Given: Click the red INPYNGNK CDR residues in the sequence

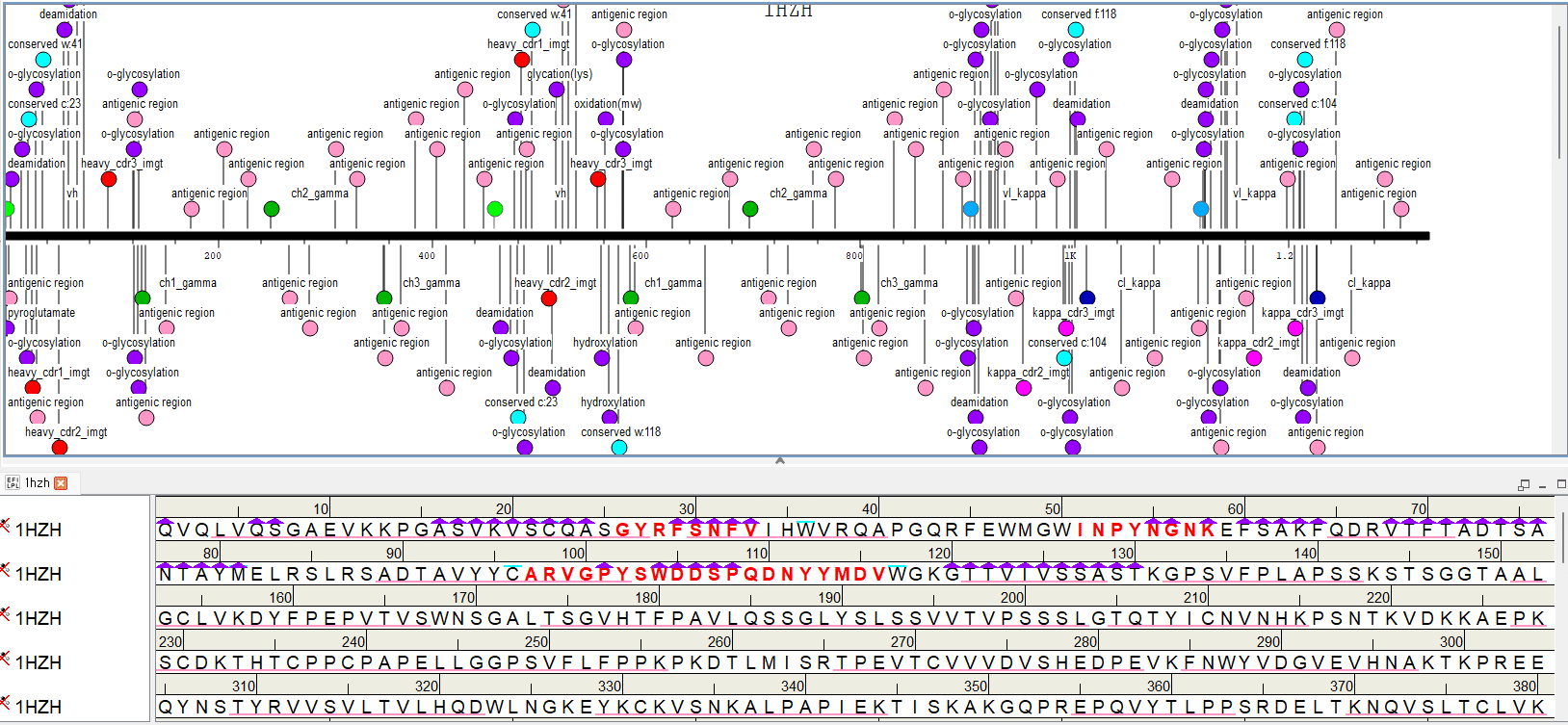Looking at the screenshot, I should point(1145,530).
